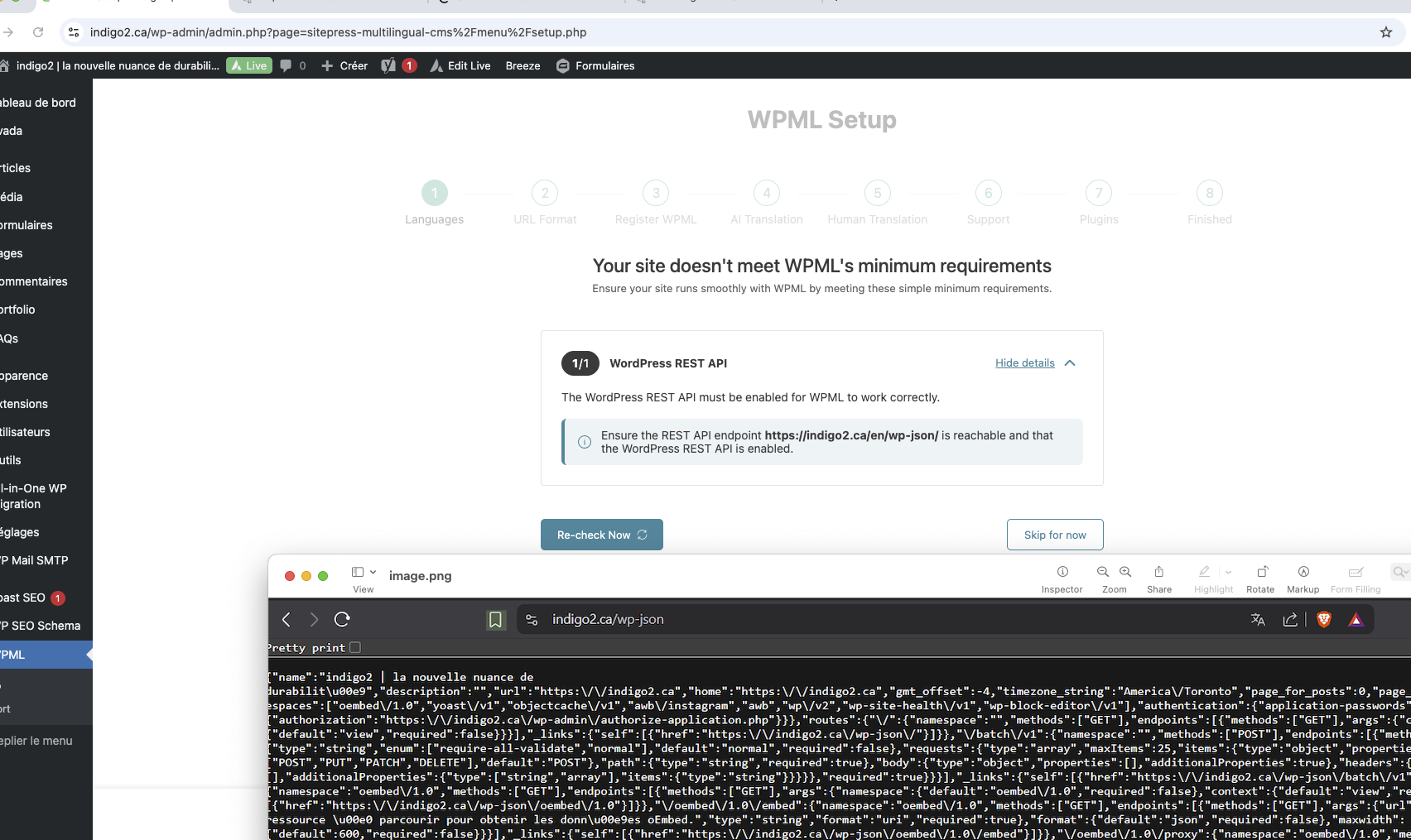The image size is (1411, 840).
Task: Reload the browser page
Action: tap(38, 32)
